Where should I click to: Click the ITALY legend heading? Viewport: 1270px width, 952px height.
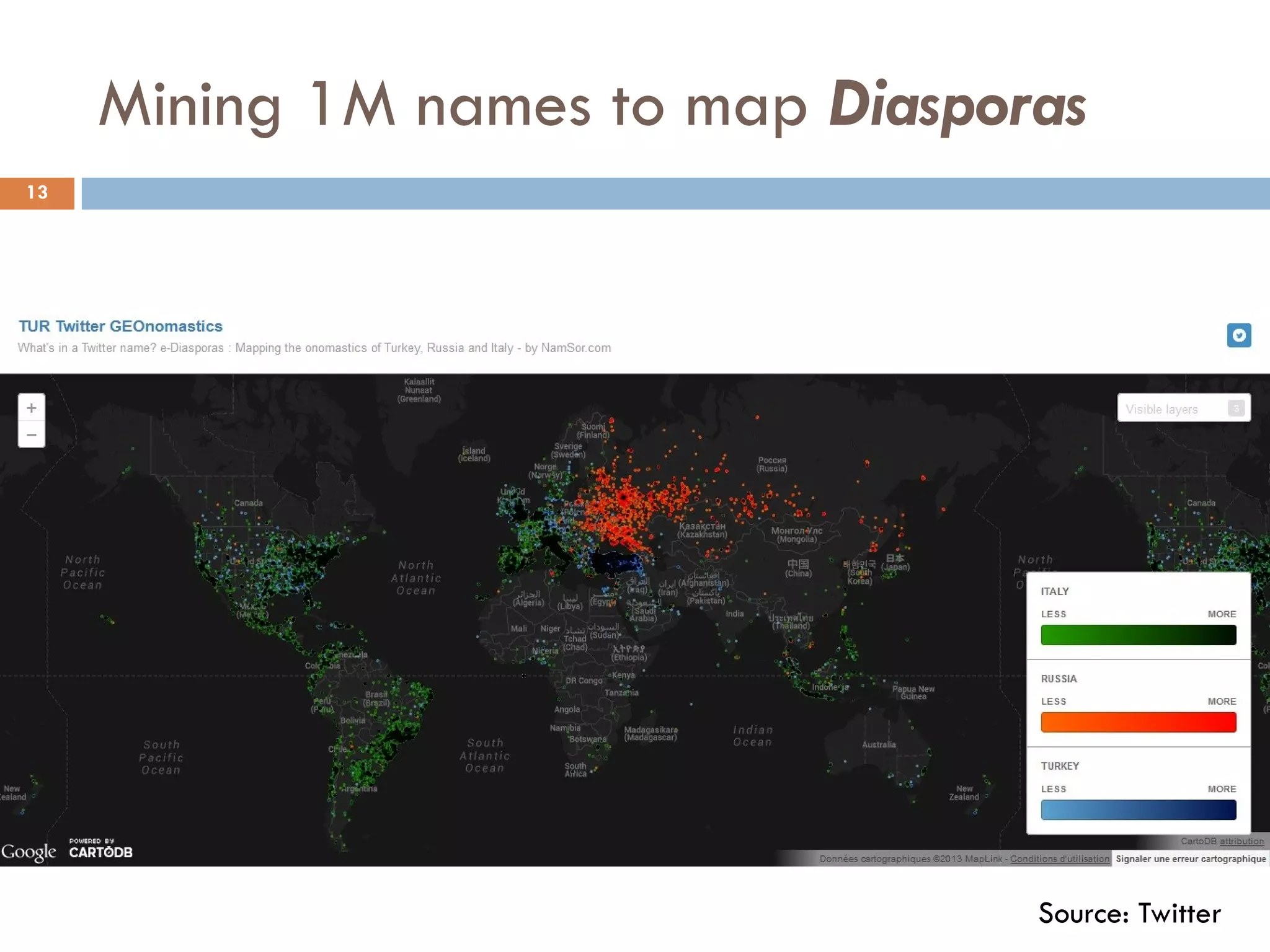coord(1055,591)
